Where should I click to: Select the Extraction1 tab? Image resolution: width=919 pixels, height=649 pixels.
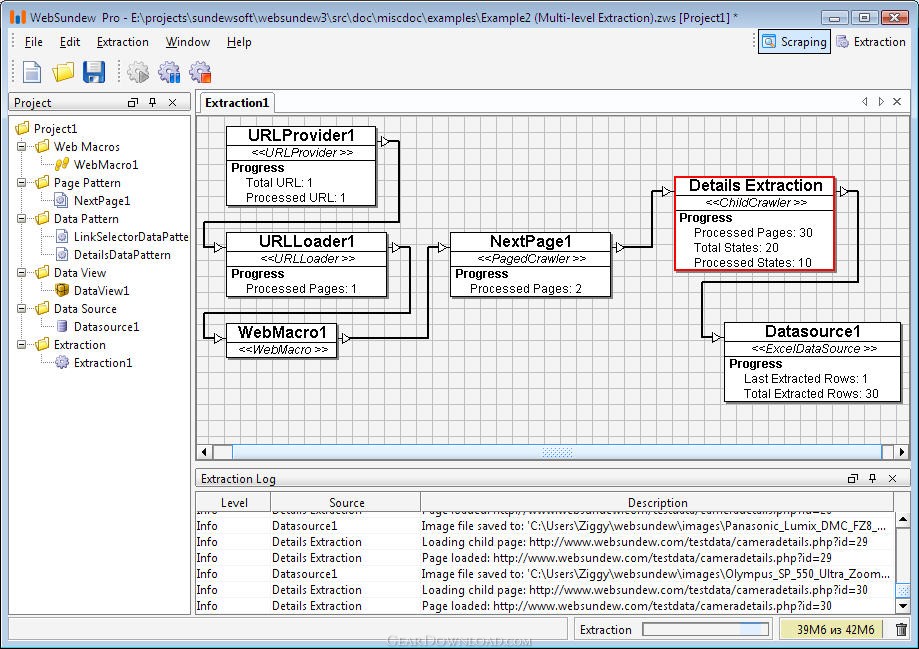tap(237, 103)
